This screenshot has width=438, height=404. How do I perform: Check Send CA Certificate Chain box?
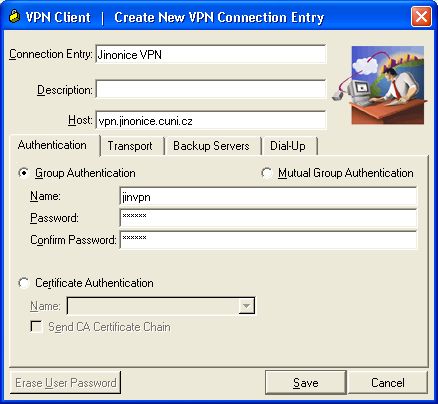[x=36, y=327]
